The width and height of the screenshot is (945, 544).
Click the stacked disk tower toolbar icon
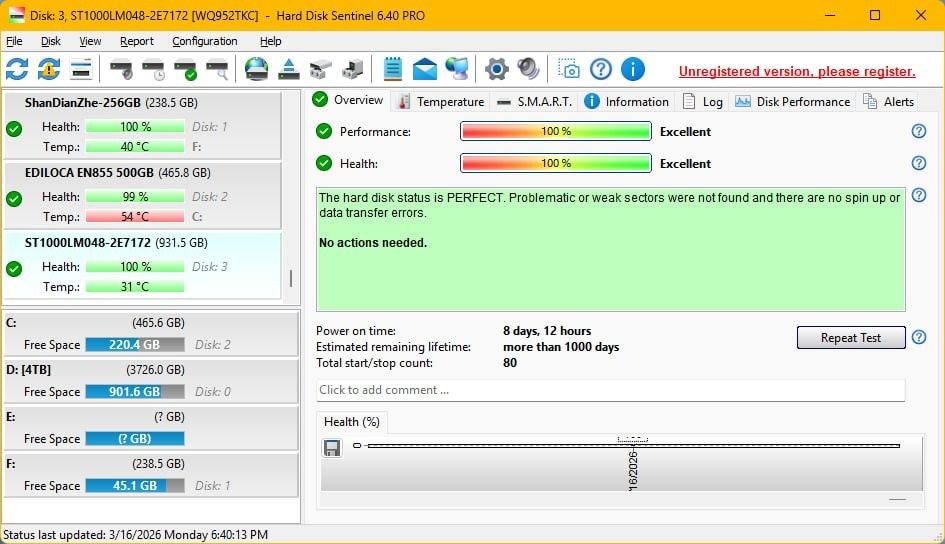click(x=353, y=69)
